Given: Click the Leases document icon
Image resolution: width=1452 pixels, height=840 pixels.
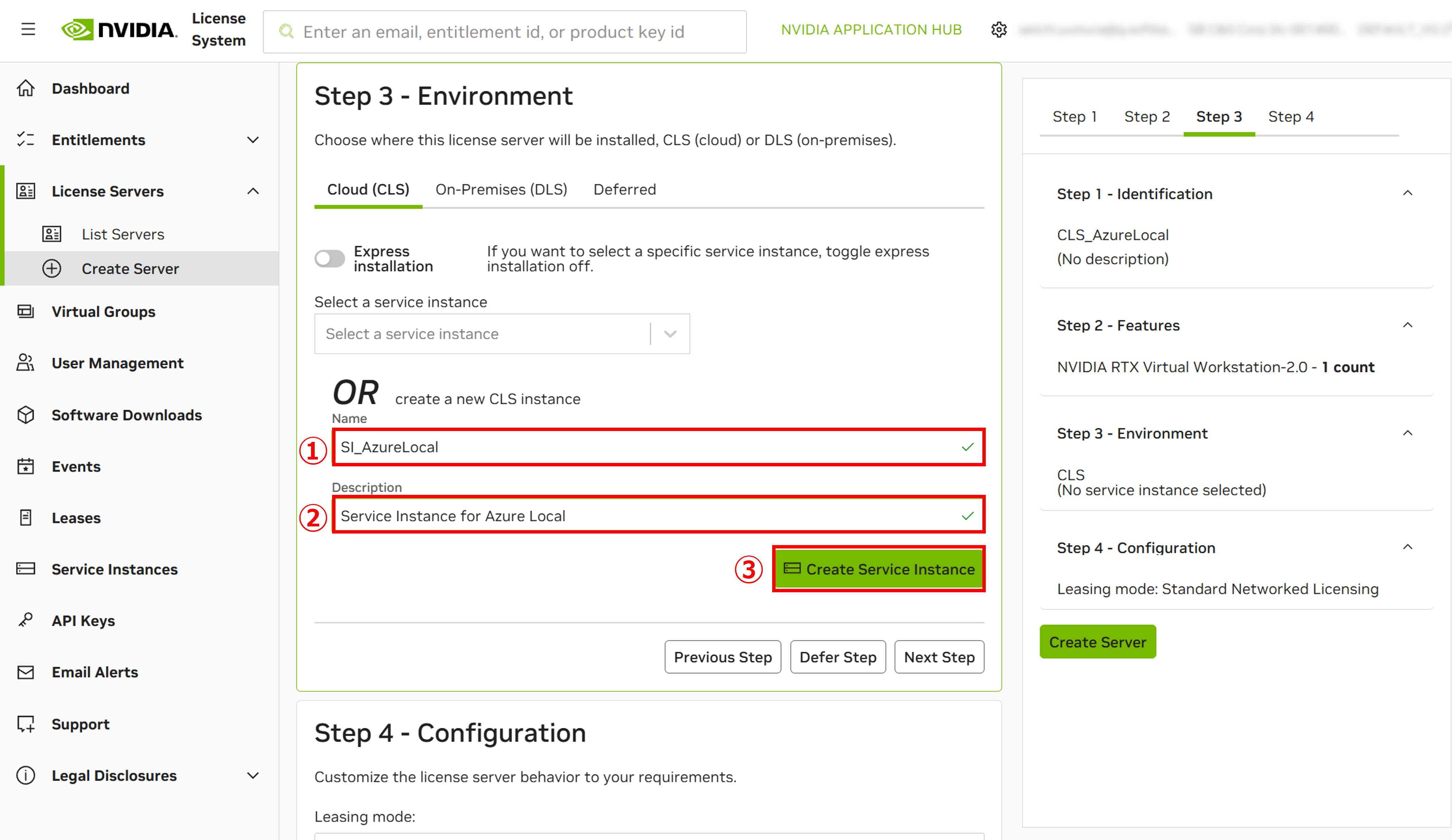Looking at the screenshot, I should [x=26, y=518].
